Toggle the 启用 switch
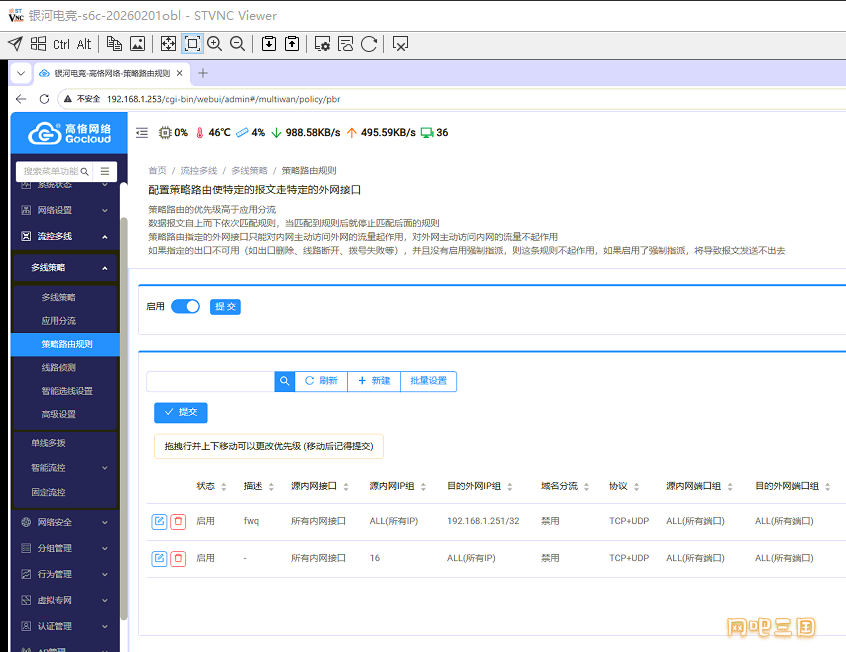 [185, 307]
